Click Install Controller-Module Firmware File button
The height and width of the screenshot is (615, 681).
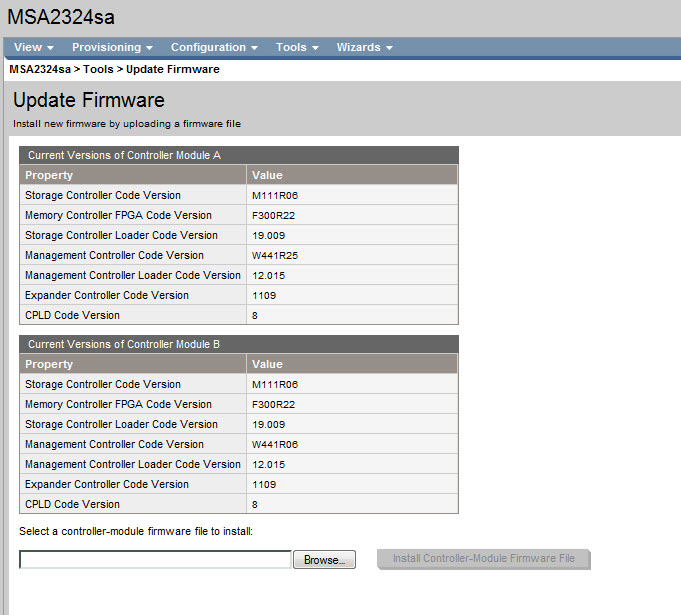(484, 559)
